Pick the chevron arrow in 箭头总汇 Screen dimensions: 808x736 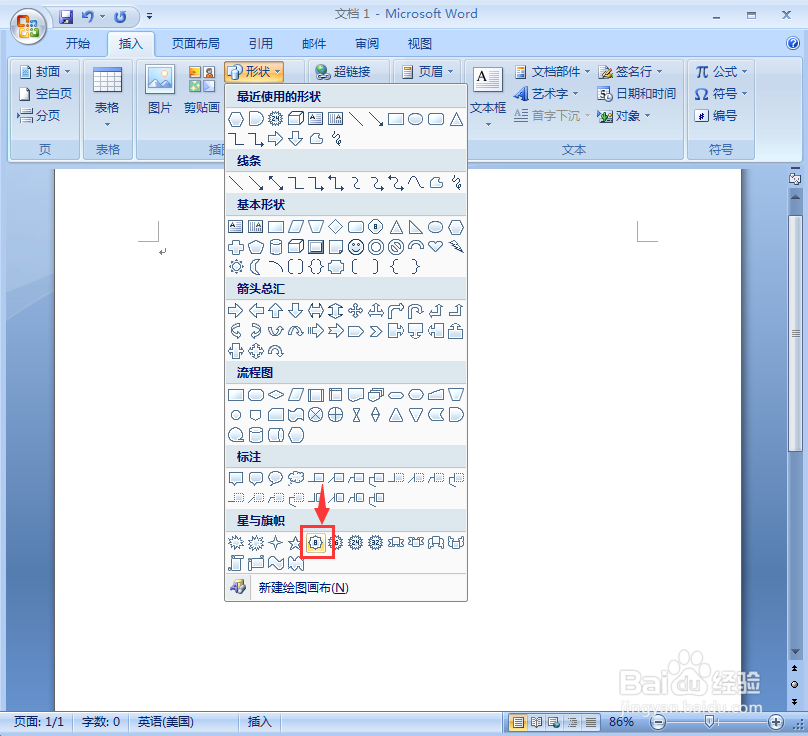(x=376, y=331)
